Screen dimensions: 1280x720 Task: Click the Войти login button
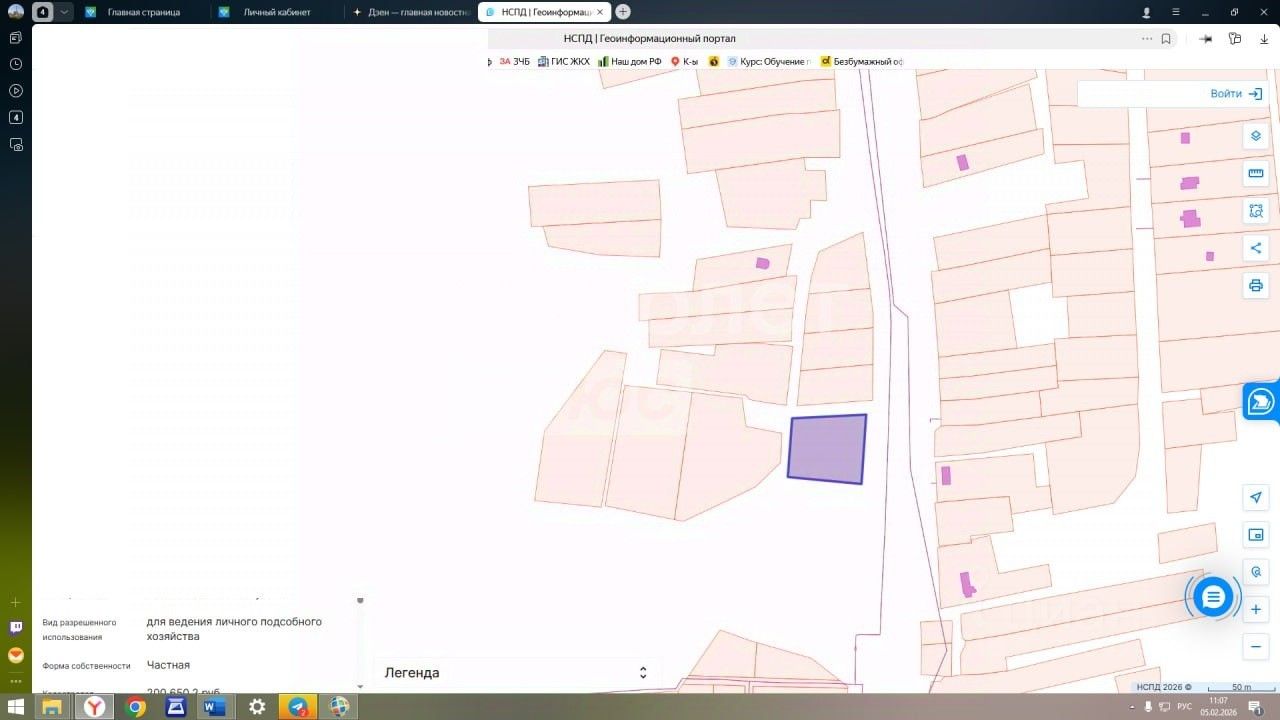(1236, 94)
